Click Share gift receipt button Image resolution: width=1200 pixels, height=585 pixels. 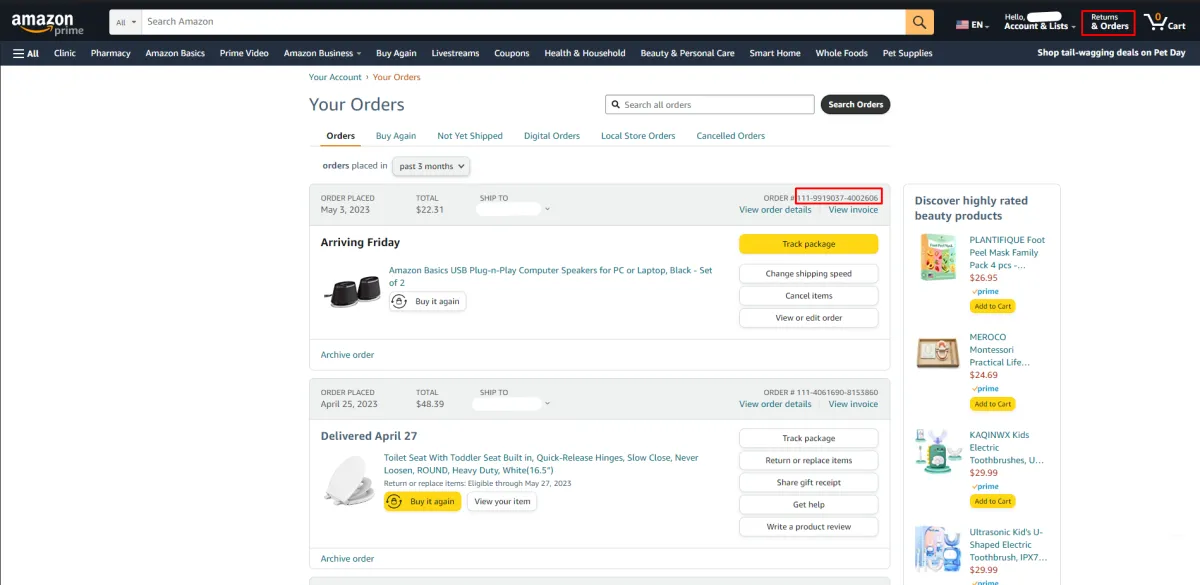(x=808, y=482)
